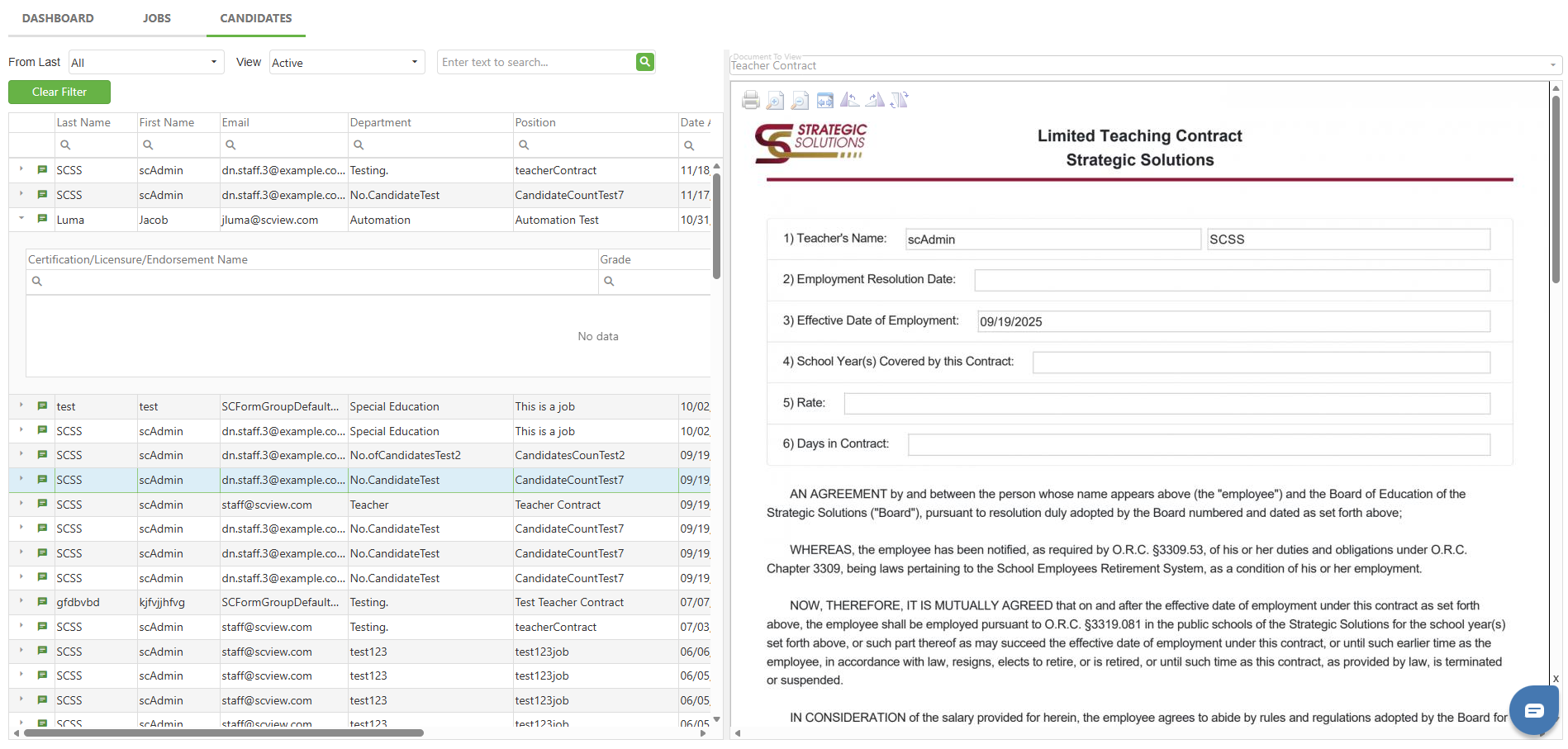This screenshot has width=1568, height=749.
Task: Rotate document counterclockwise
Action: point(849,100)
